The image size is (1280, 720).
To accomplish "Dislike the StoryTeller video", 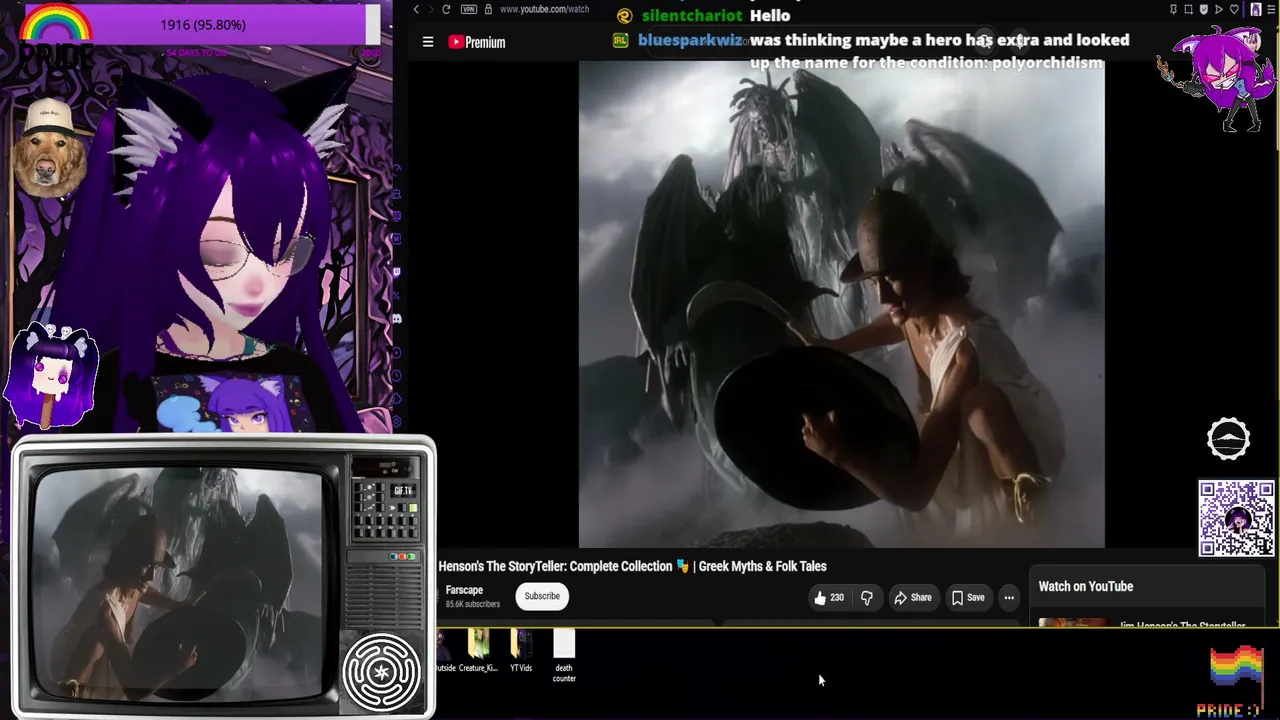I will (x=867, y=598).
